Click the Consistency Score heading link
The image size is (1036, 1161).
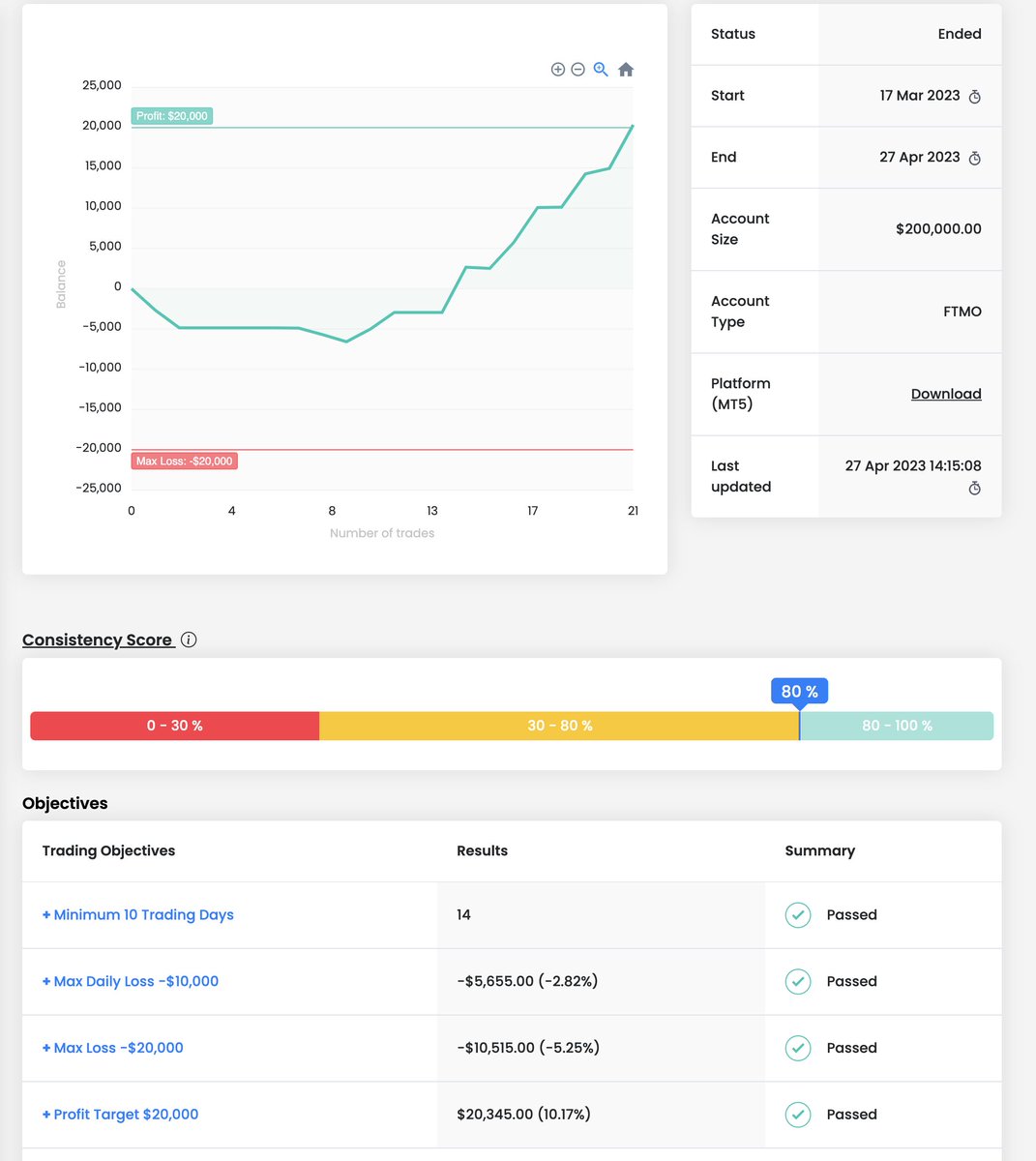click(98, 640)
